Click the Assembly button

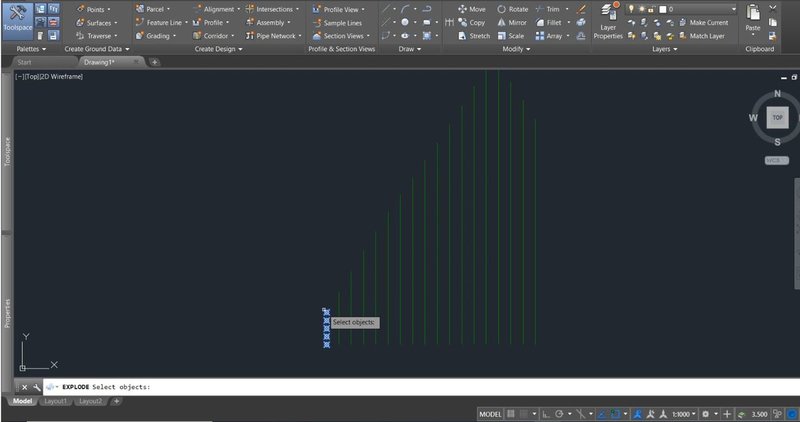tap(267, 22)
